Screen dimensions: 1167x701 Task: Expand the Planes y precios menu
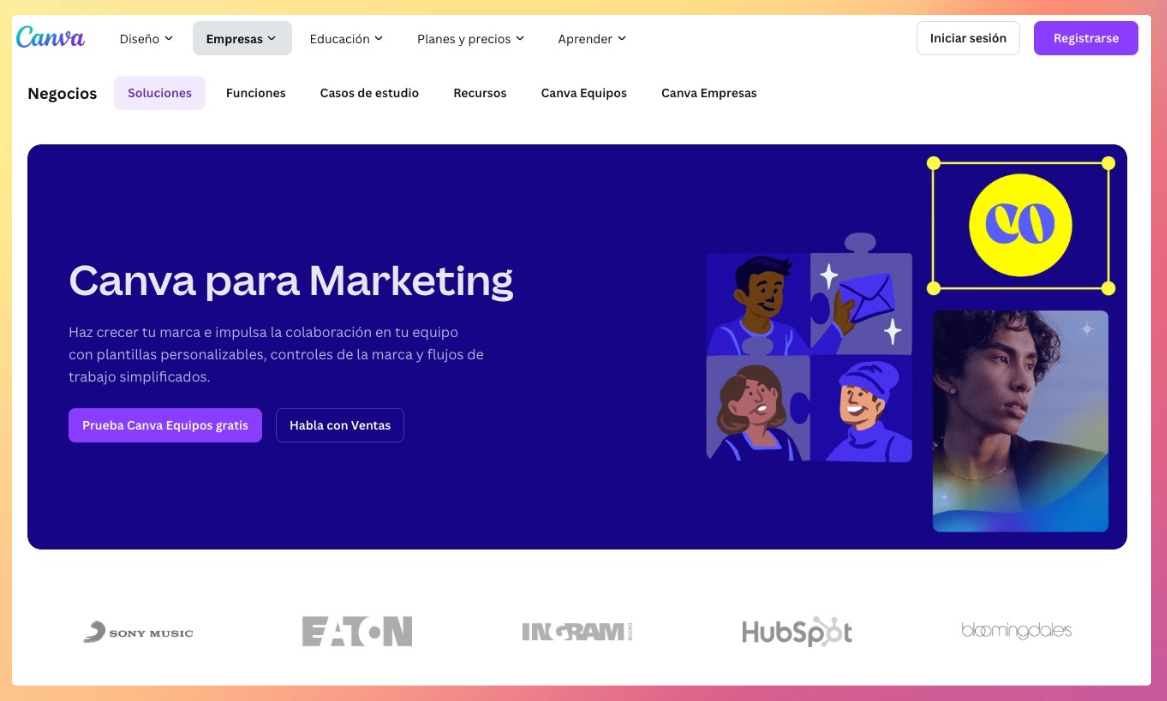click(x=468, y=38)
